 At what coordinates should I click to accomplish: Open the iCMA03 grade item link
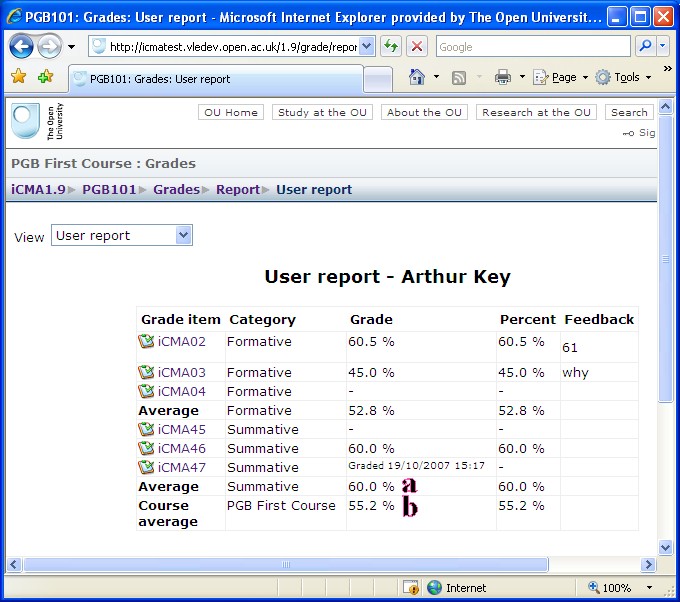tap(181, 373)
